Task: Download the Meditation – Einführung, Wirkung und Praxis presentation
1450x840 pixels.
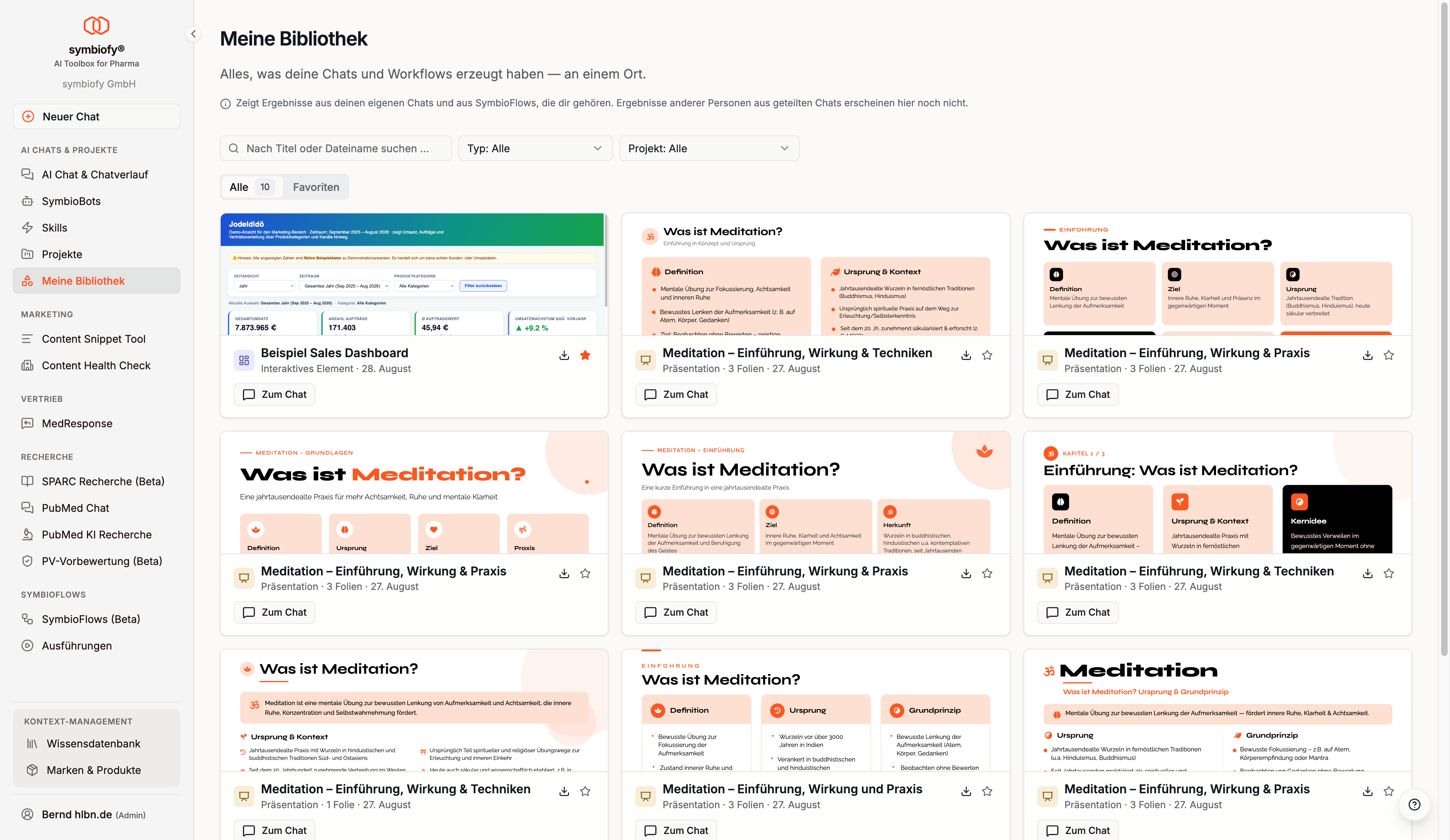Action: click(x=966, y=791)
